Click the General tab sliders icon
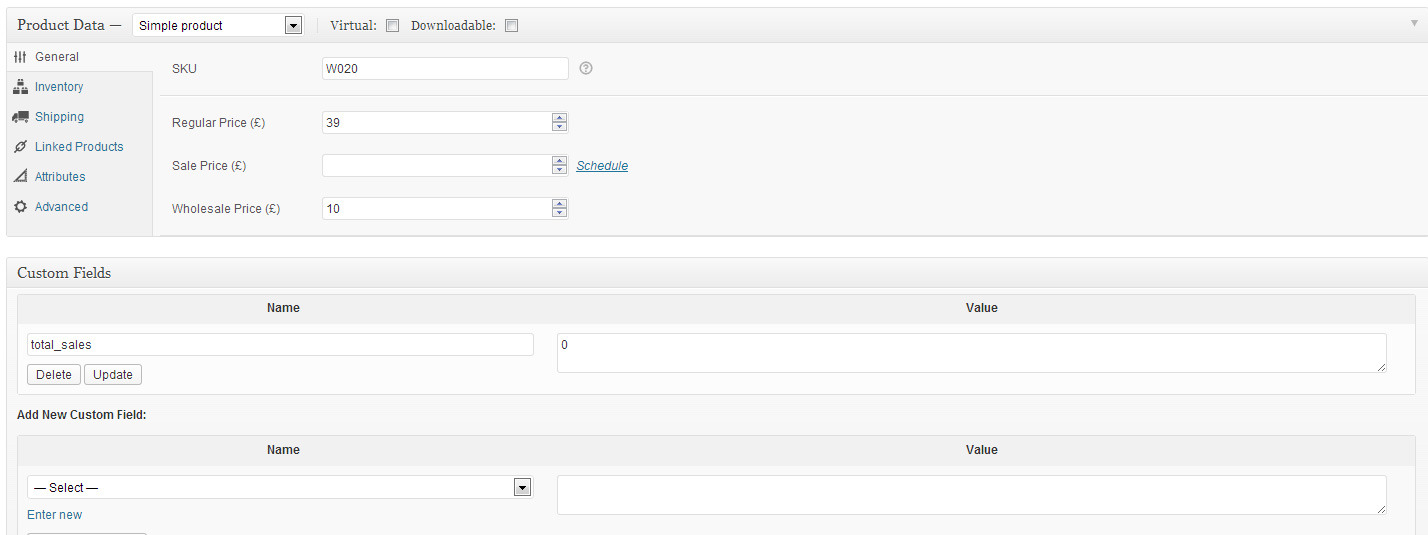The height and width of the screenshot is (535, 1428). pyautogui.click(x=20, y=57)
